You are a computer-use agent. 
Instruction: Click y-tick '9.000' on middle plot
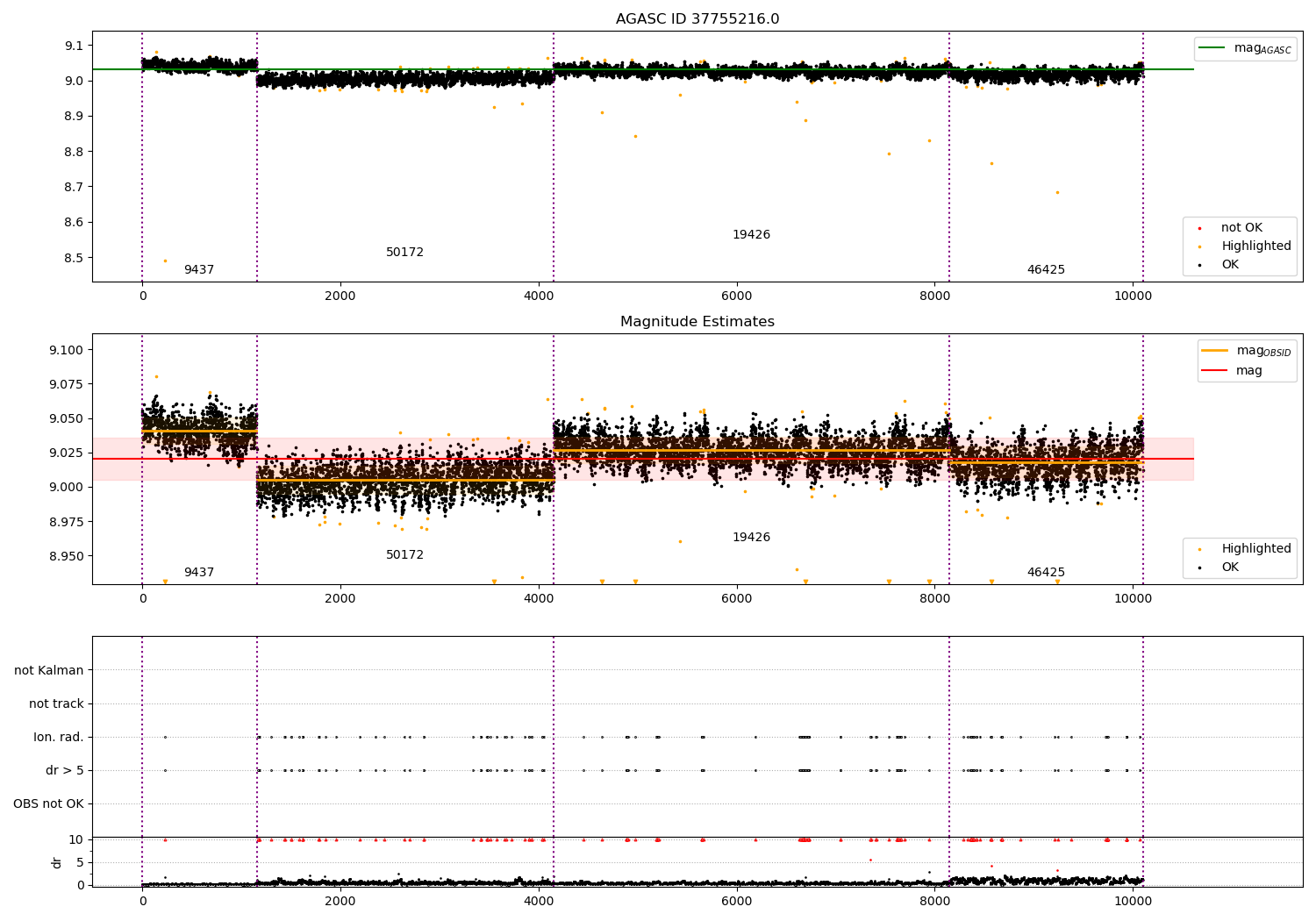[x=67, y=488]
